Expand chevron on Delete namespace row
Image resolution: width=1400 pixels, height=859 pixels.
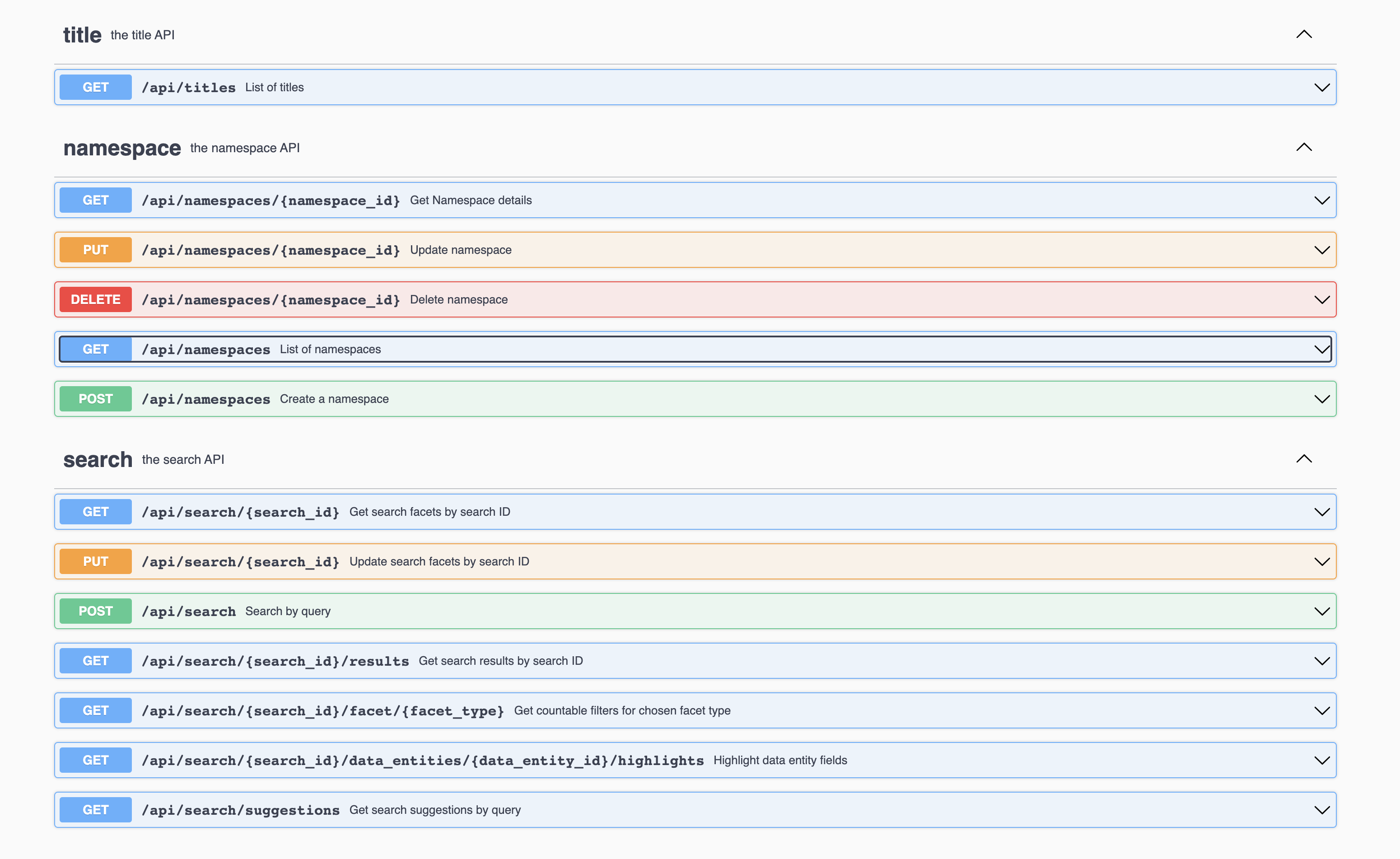1321,300
